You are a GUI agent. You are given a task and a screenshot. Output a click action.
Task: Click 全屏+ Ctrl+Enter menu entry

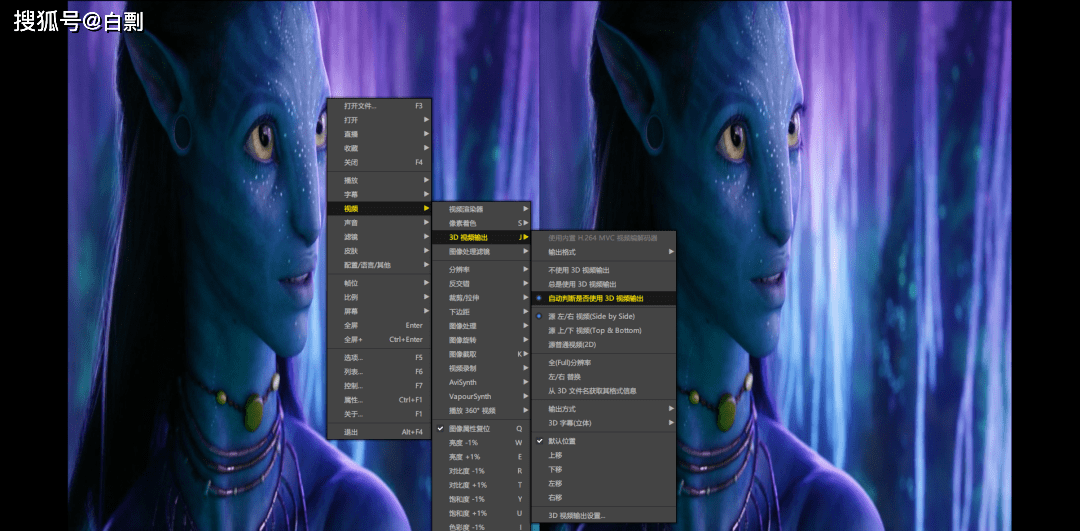(x=379, y=340)
